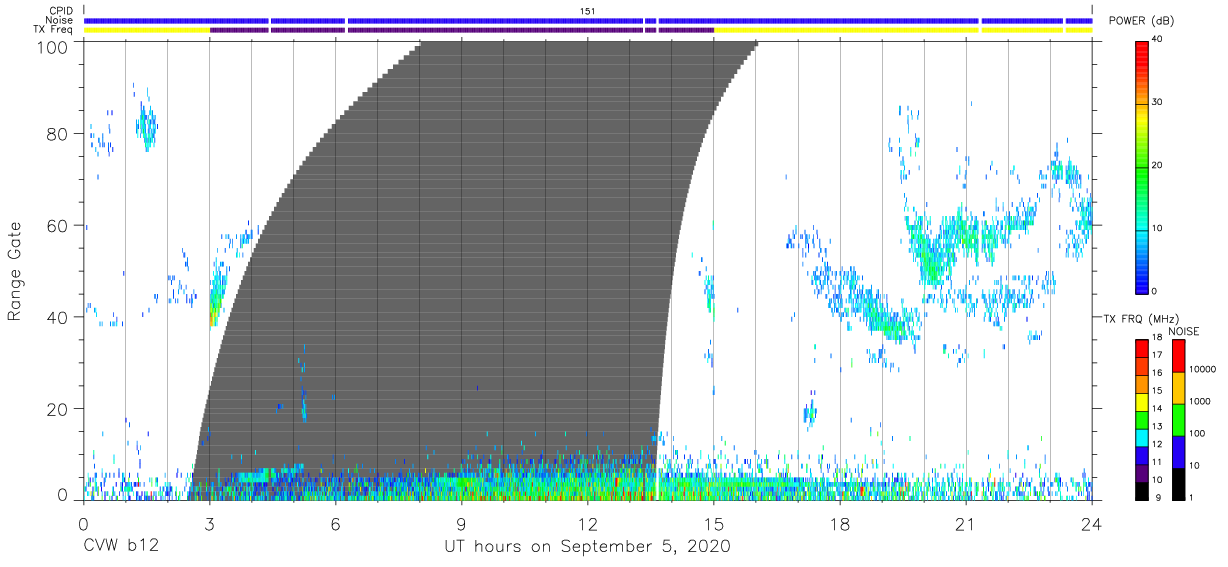Click the power scale value '40'
This screenshot has height=567, width=1228.
pyautogui.click(x=1157, y=40)
